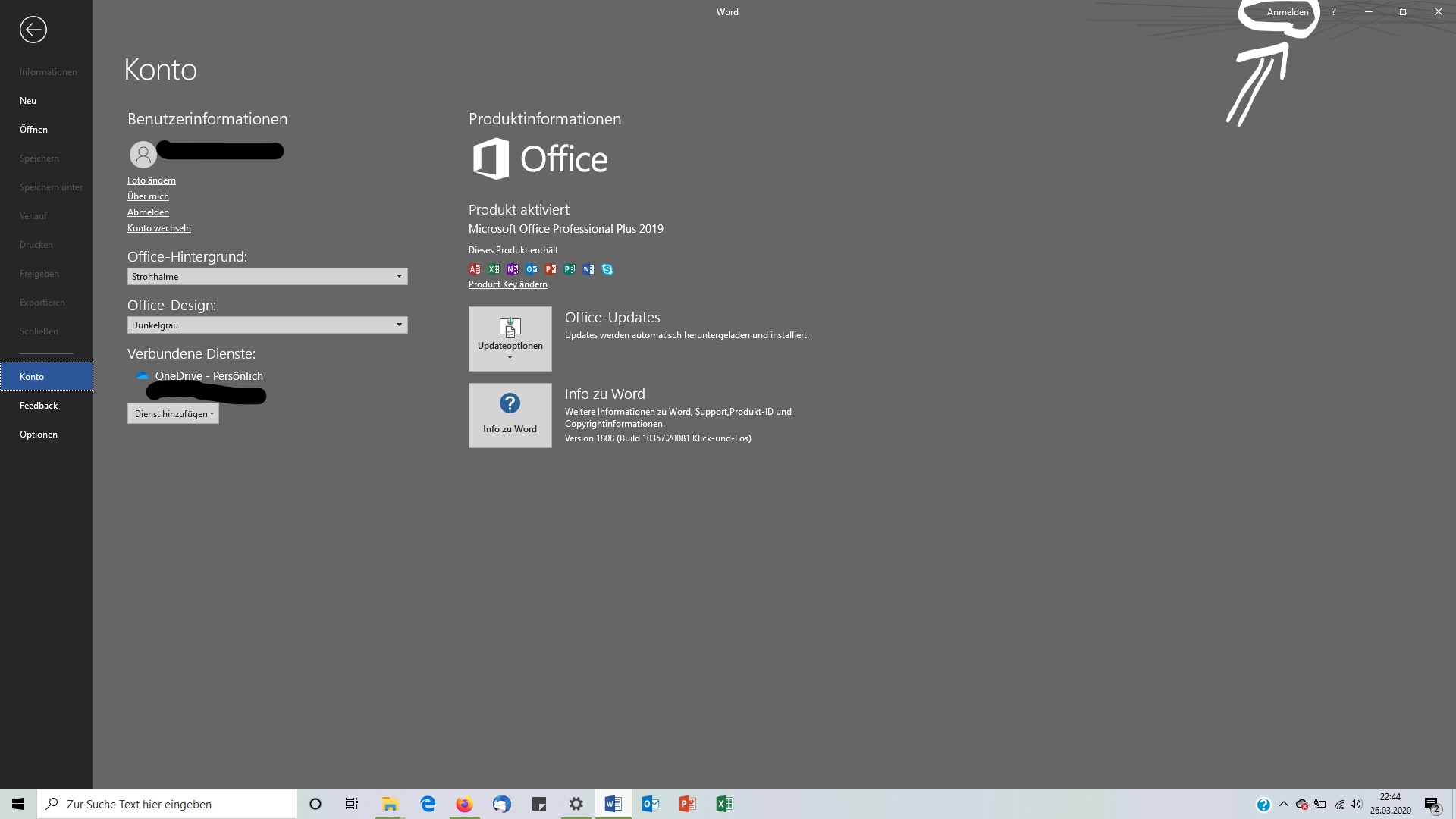Screen dimensions: 1456x819
Task: Click the large Office logo
Action: (540, 158)
